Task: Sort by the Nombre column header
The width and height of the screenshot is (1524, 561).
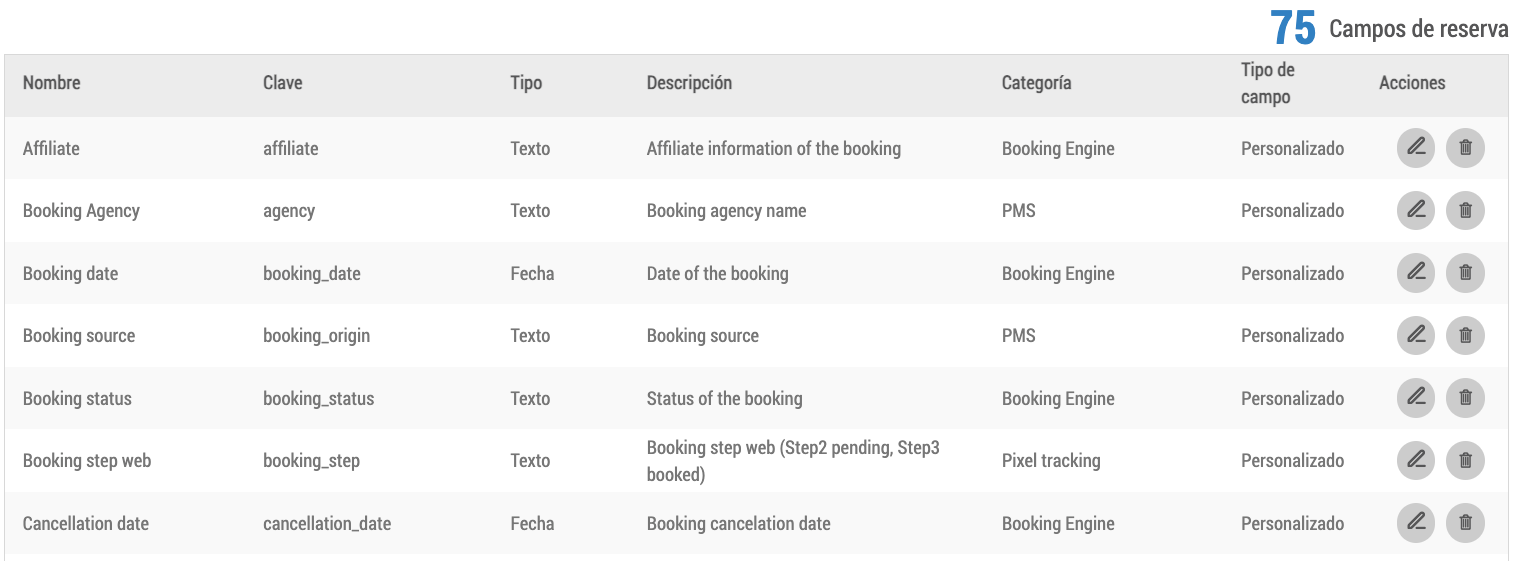Action: click(x=52, y=83)
